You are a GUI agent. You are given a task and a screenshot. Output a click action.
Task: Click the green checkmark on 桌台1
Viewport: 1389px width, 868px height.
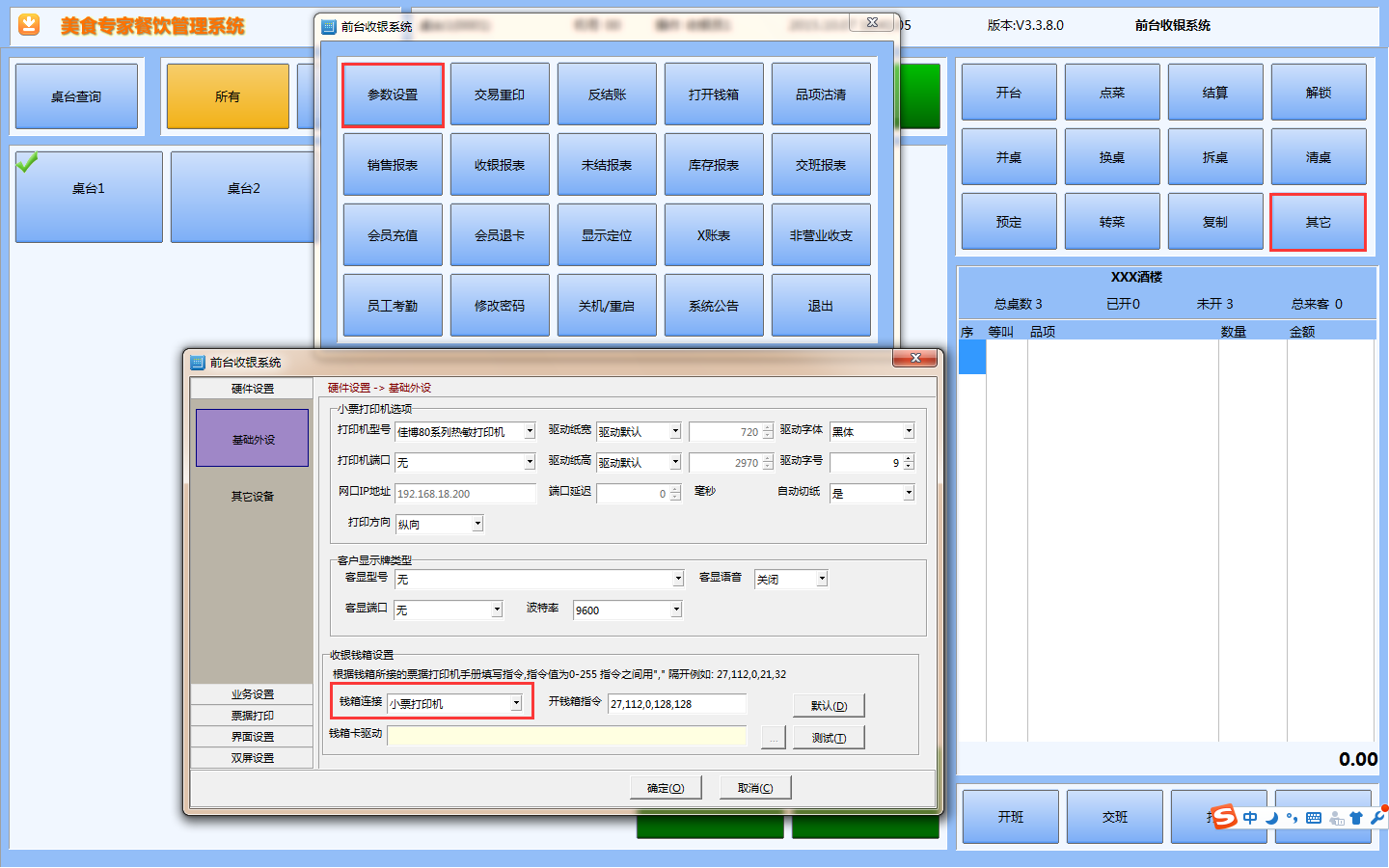(x=27, y=163)
